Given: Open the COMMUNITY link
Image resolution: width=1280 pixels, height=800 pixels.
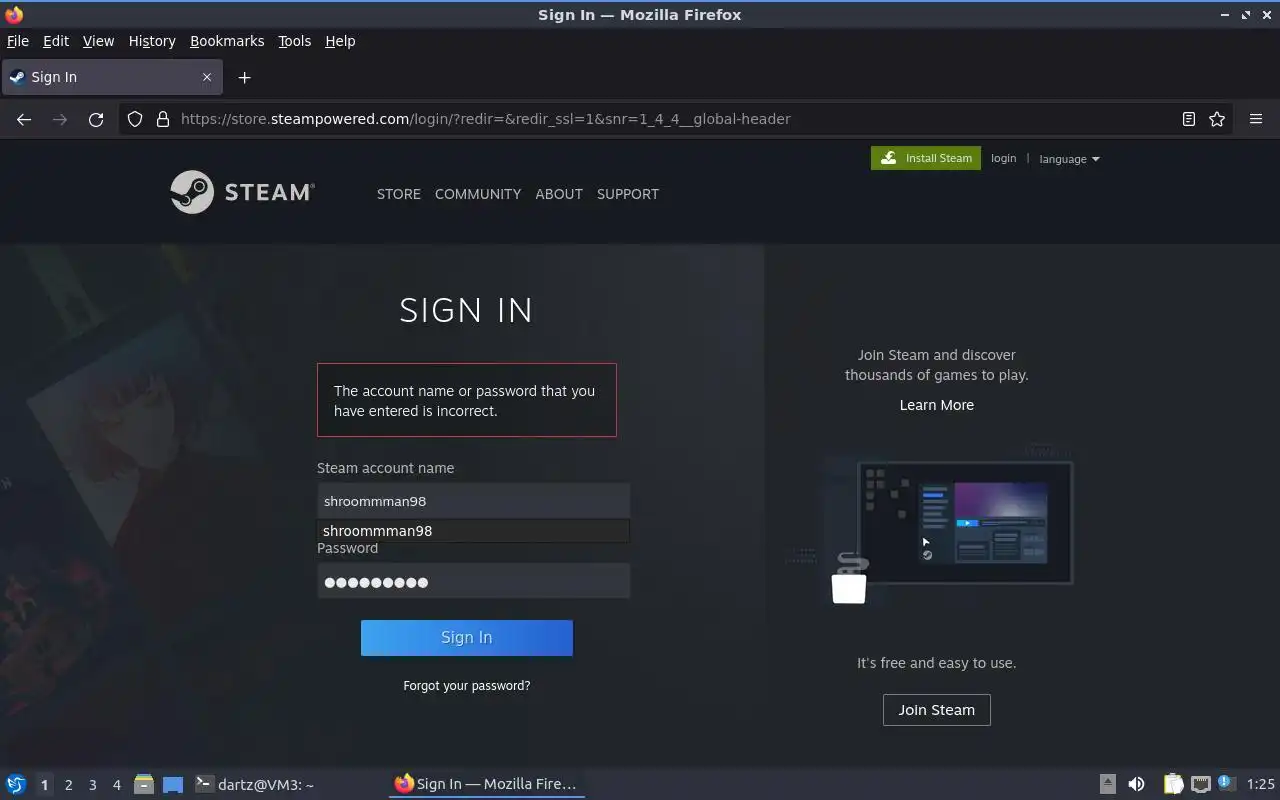Looking at the screenshot, I should coord(478,194).
